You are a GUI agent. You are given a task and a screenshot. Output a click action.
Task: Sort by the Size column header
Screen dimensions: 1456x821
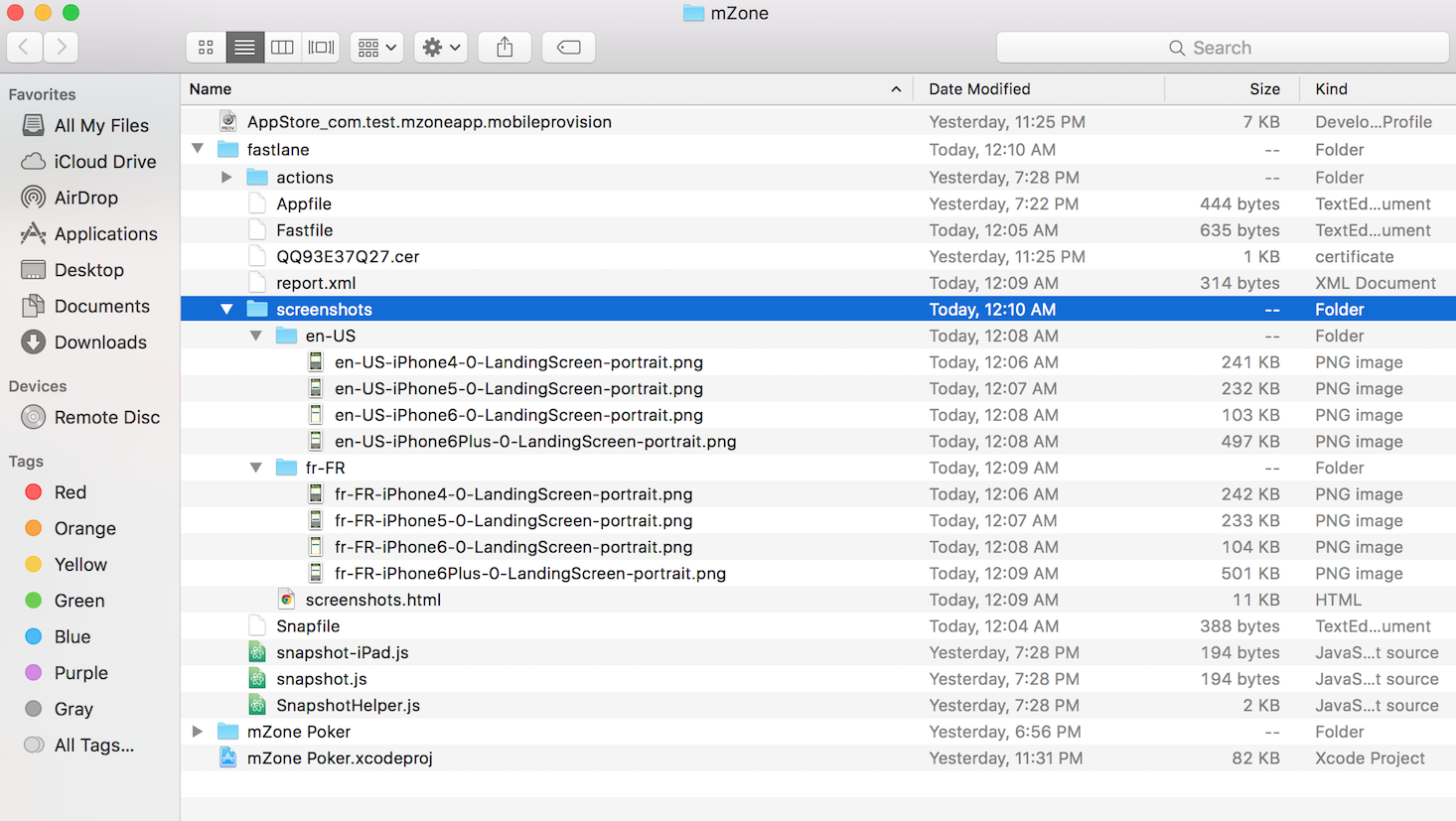1263,89
